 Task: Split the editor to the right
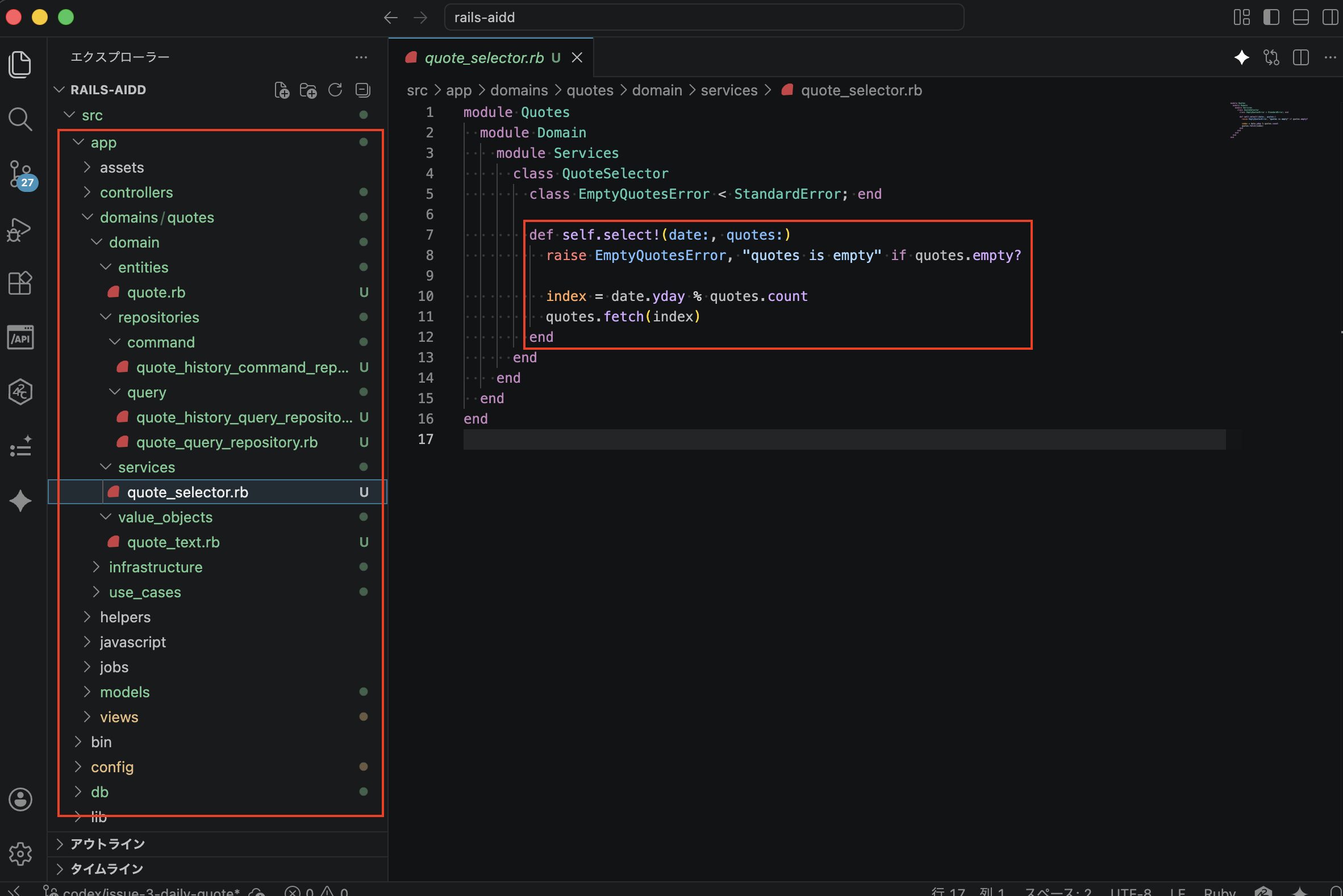click(1300, 58)
